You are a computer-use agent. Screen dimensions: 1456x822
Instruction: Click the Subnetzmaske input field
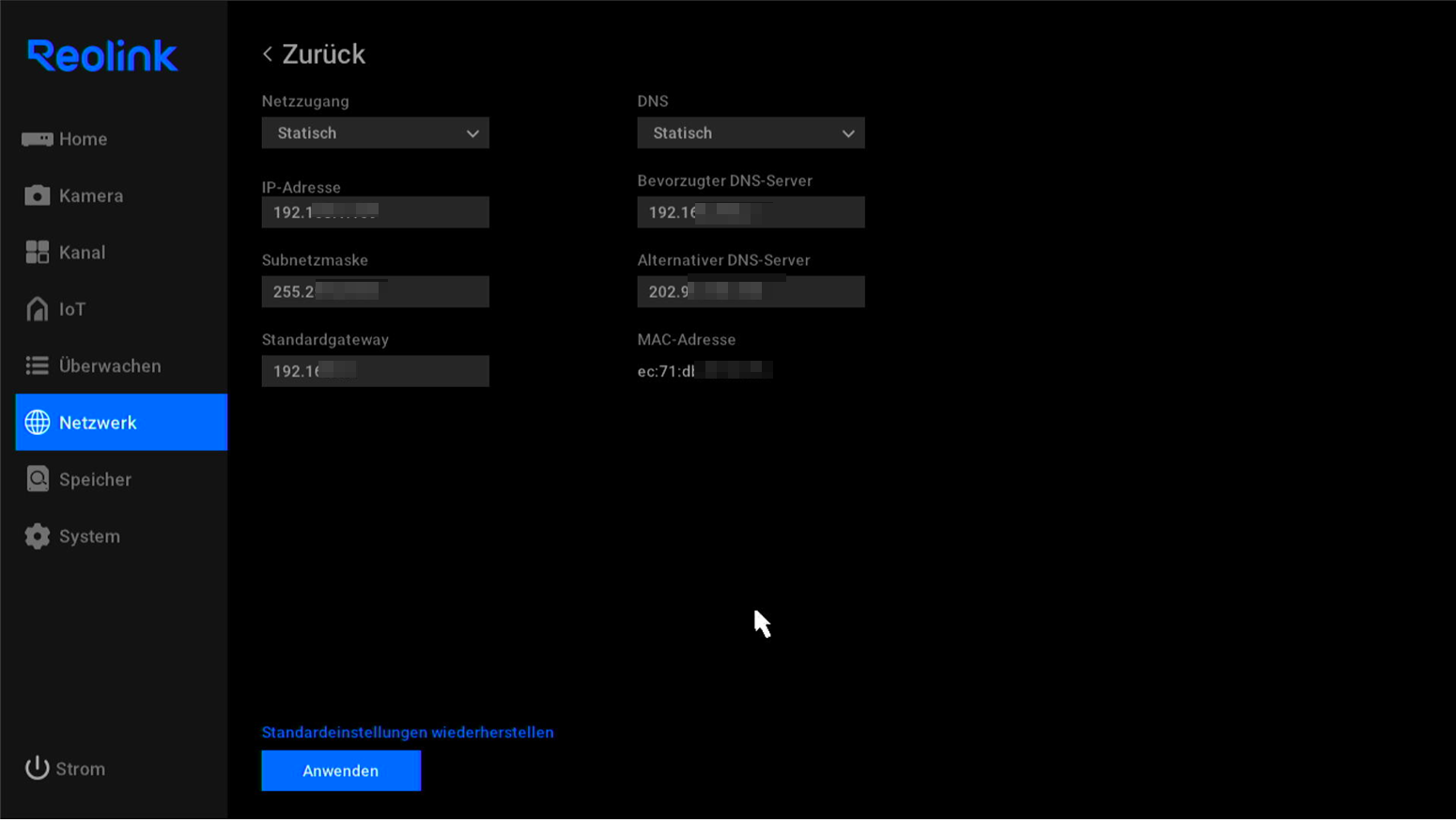point(375,292)
